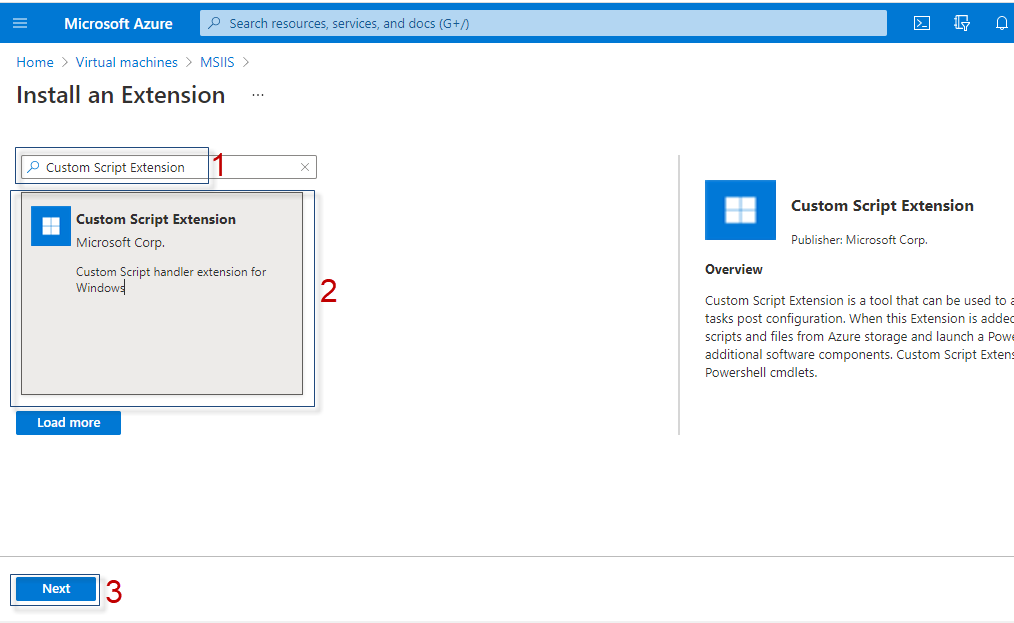
Task: Go to the Home breadcrumb
Action: [35, 62]
